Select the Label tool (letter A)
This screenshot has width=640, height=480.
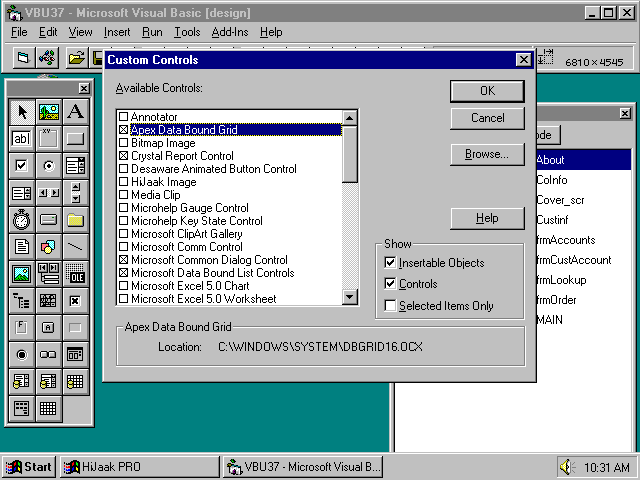click(75, 112)
